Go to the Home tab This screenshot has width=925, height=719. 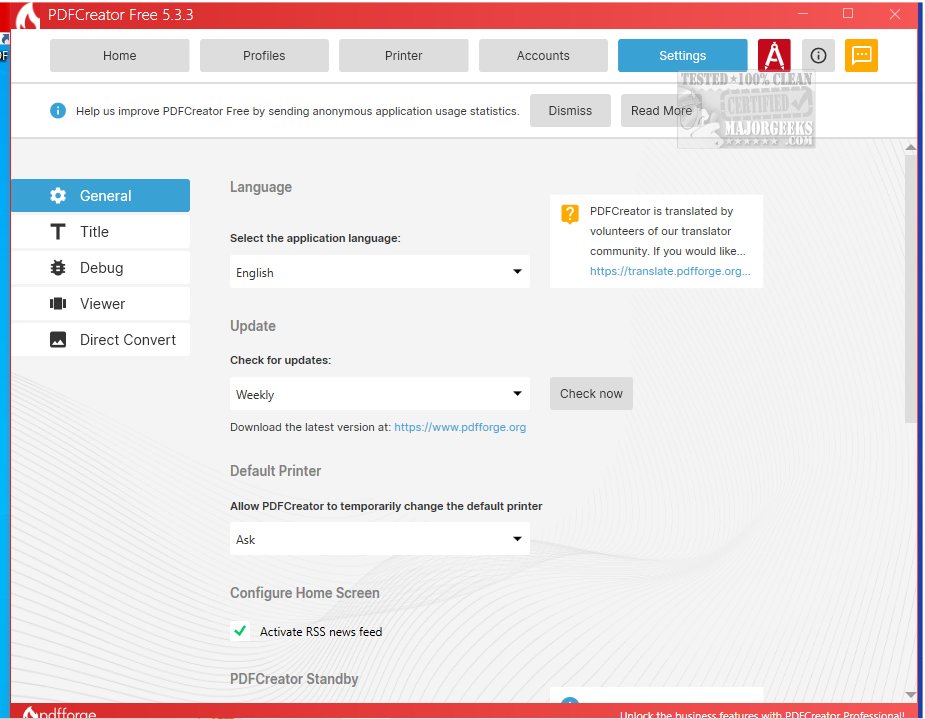[x=119, y=55]
